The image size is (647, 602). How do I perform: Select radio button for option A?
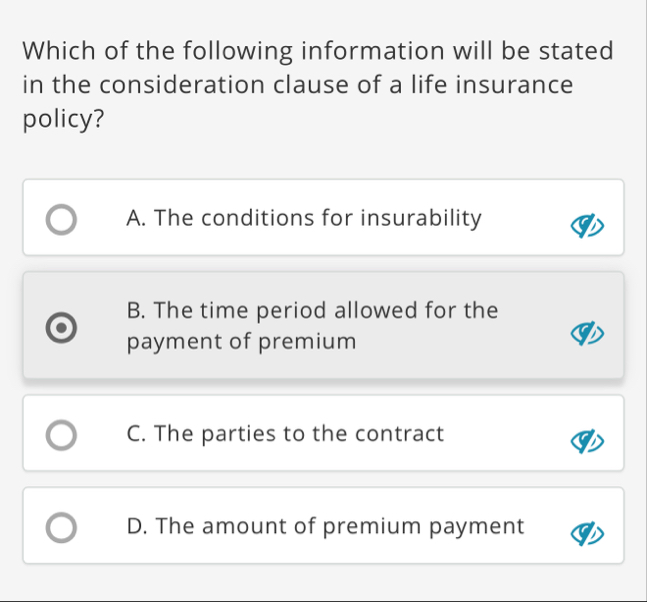[x=61, y=219]
